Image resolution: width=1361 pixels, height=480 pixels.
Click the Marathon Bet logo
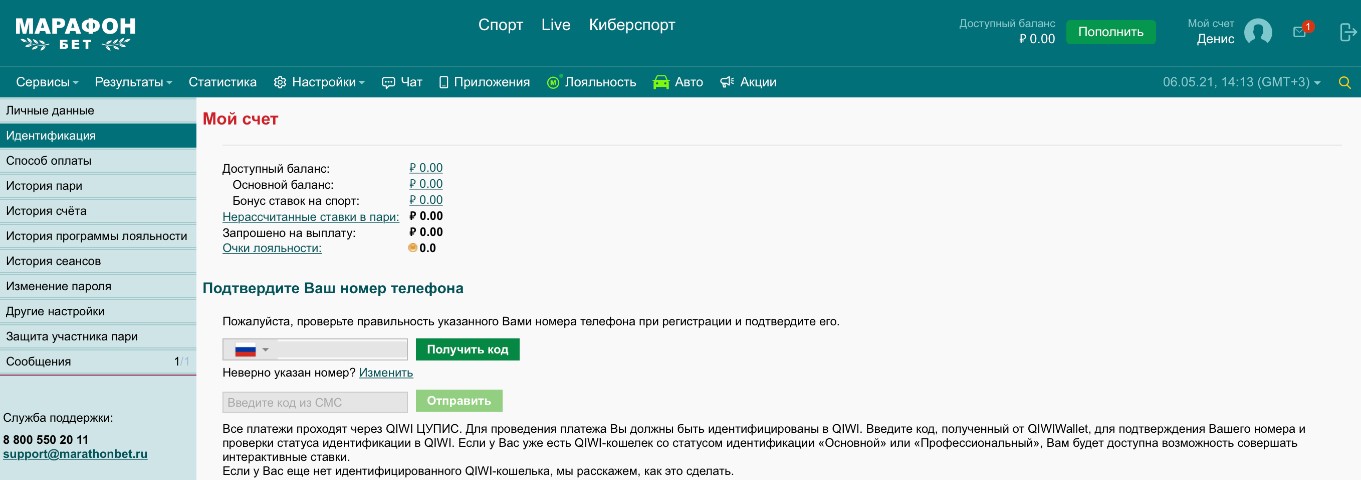tap(75, 33)
